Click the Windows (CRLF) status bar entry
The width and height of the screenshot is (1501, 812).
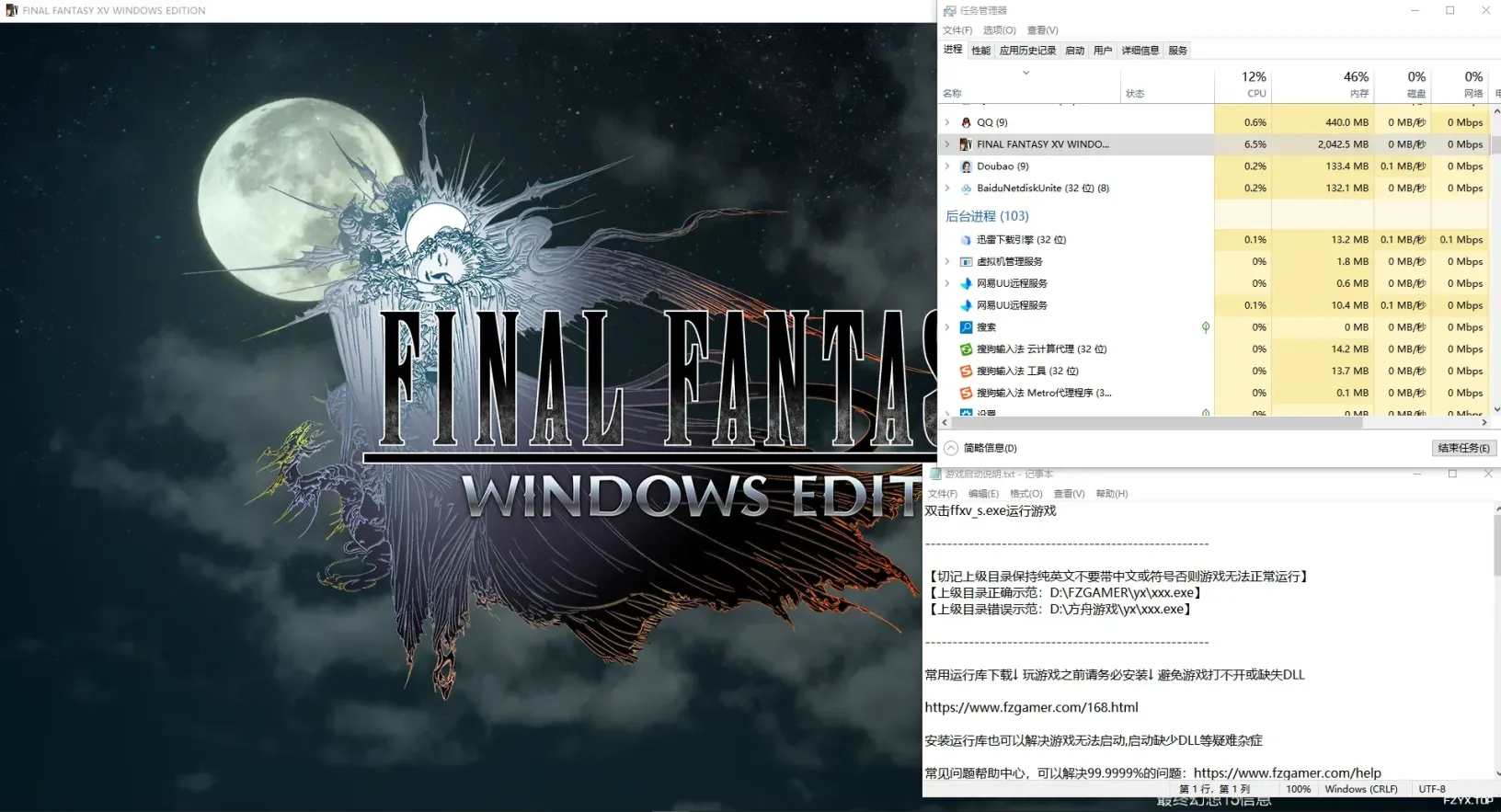point(1360,789)
